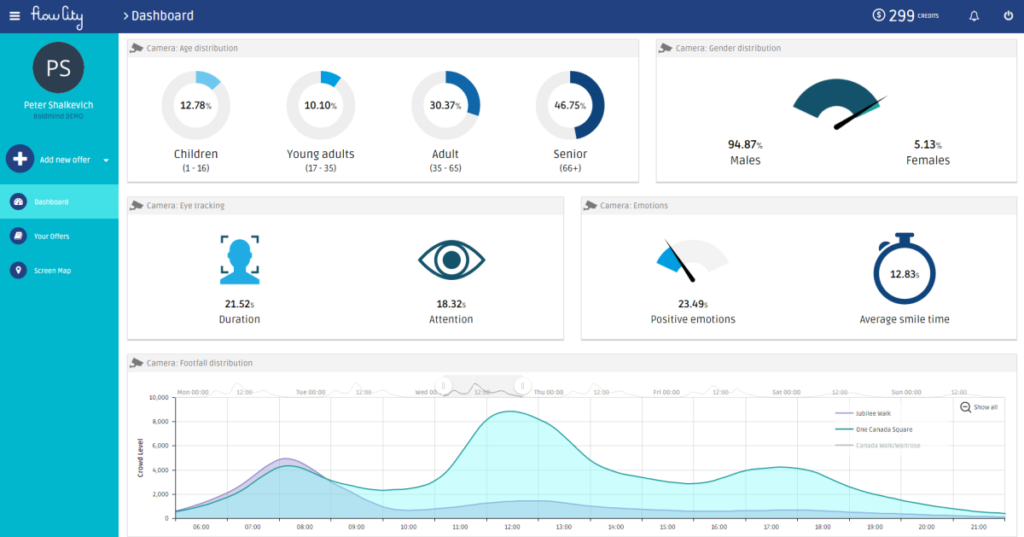Image resolution: width=1024 pixels, height=537 pixels.
Task: Click the gender distribution gauge
Action: click(x=839, y=103)
